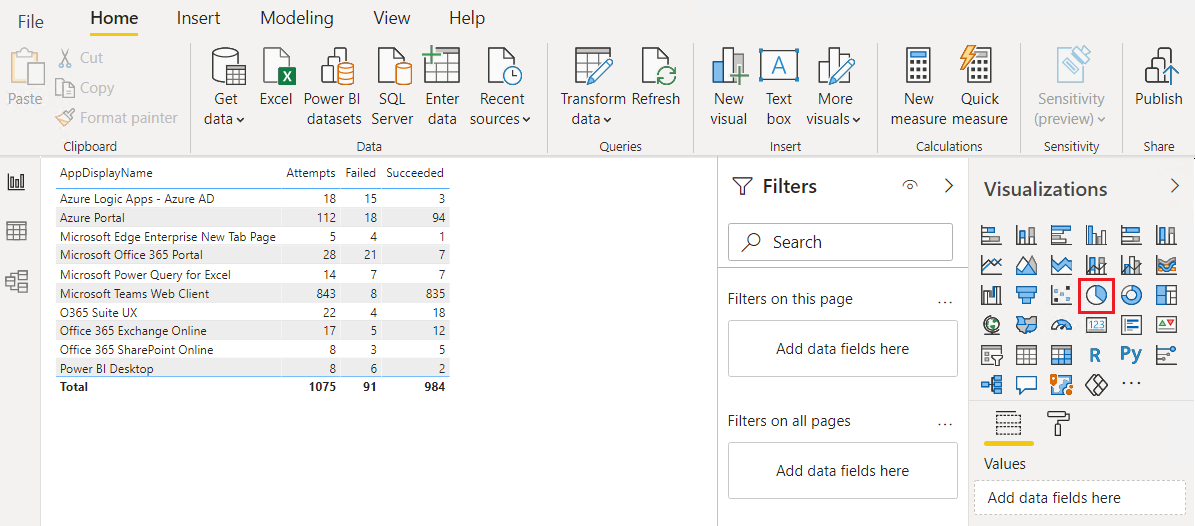The image size is (1195, 526).
Task: Open Filters on this page options menu
Action: [x=945, y=300]
